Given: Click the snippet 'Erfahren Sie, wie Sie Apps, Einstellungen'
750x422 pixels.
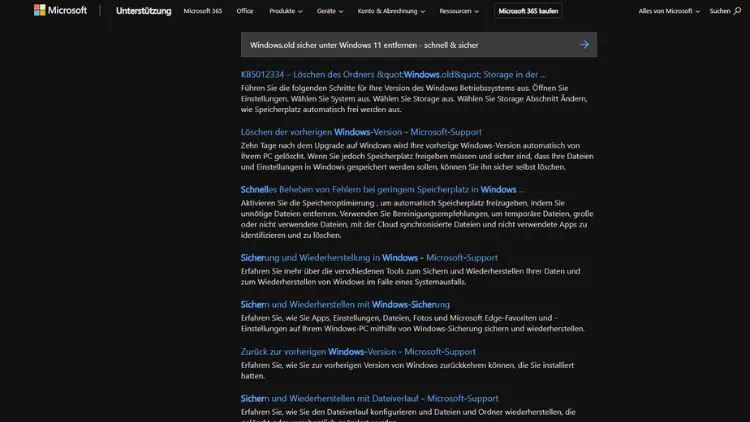Looking at the screenshot, I should click(x=413, y=323).
